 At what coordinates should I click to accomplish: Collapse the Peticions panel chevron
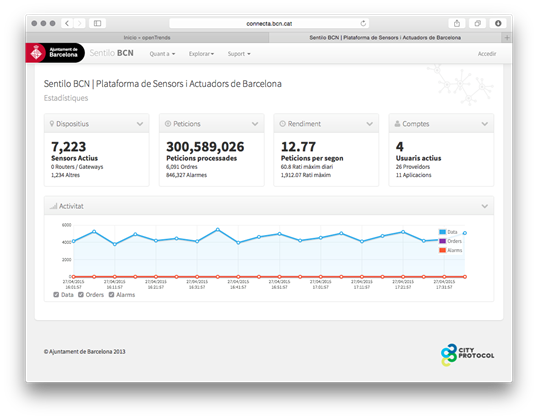pyautogui.click(x=255, y=124)
